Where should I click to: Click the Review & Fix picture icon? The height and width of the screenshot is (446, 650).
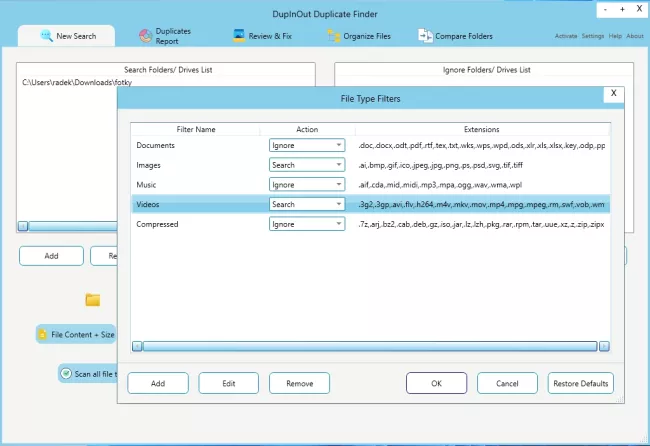point(239,36)
